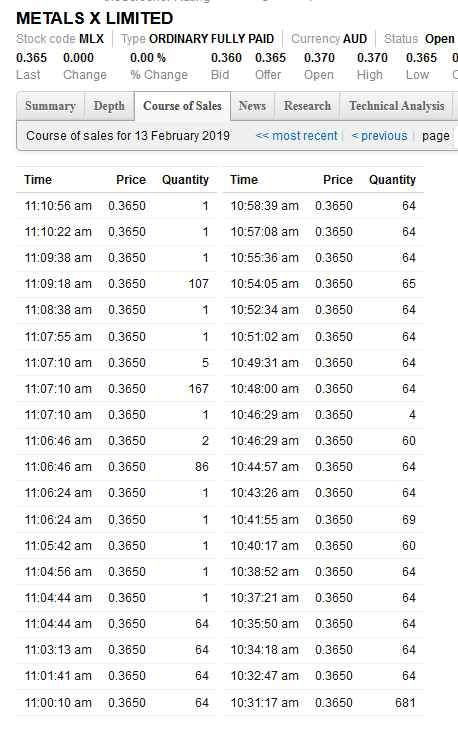Open the Summary tab
This screenshot has height=729, width=458.
point(50,106)
